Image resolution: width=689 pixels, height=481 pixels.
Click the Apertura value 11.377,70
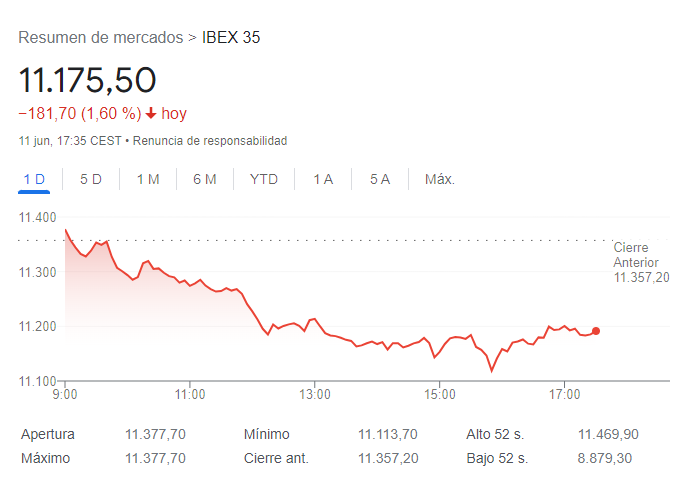coord(155,434)
